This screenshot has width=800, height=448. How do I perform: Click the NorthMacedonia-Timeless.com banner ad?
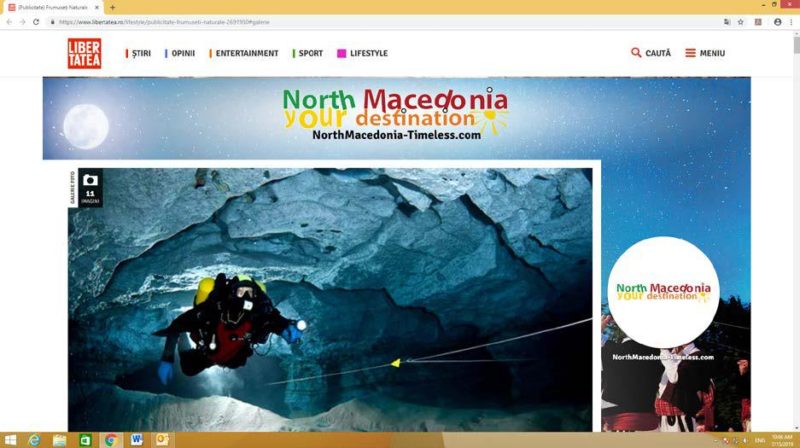(396, 118)
